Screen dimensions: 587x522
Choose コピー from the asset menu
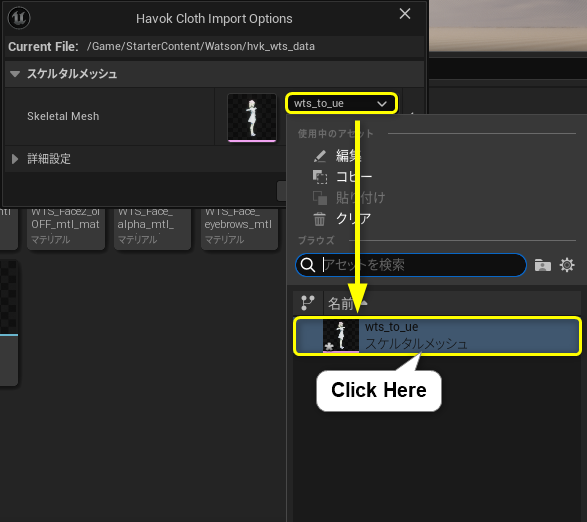(x=353, y=176)
